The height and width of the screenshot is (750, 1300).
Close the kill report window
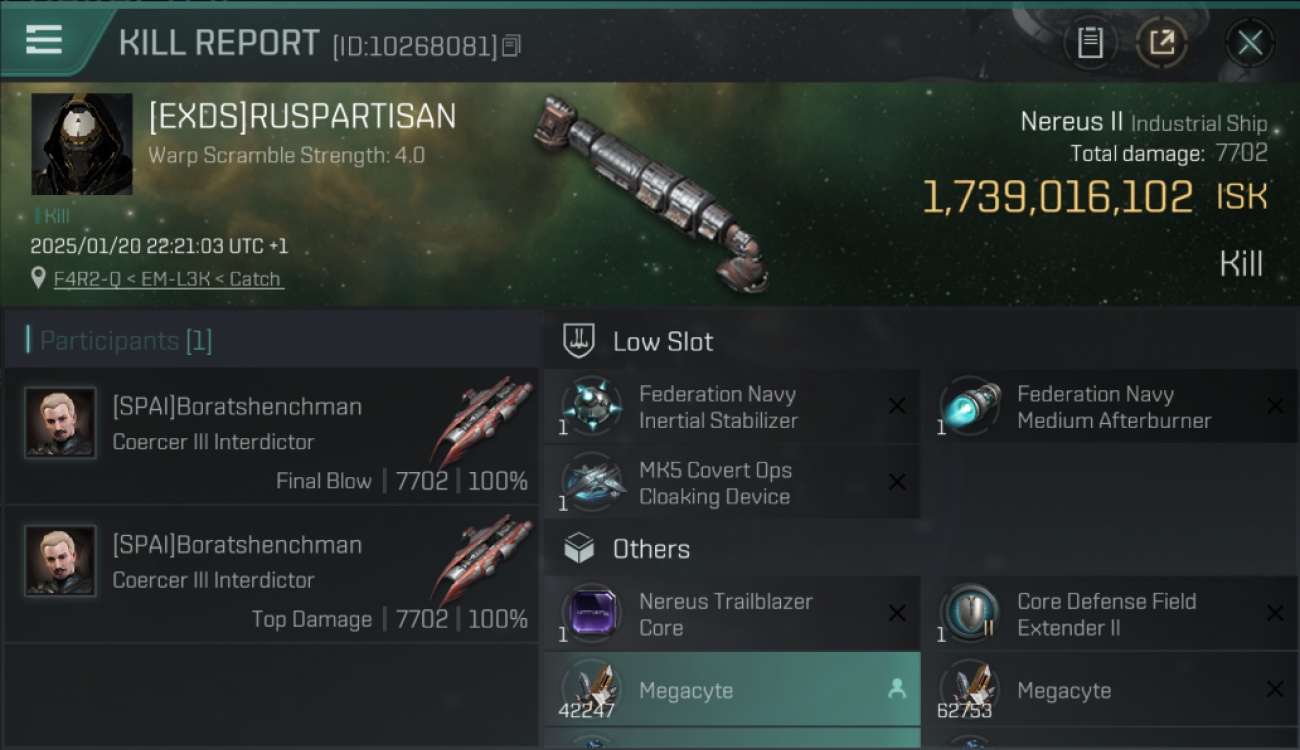pos(1250,43)
